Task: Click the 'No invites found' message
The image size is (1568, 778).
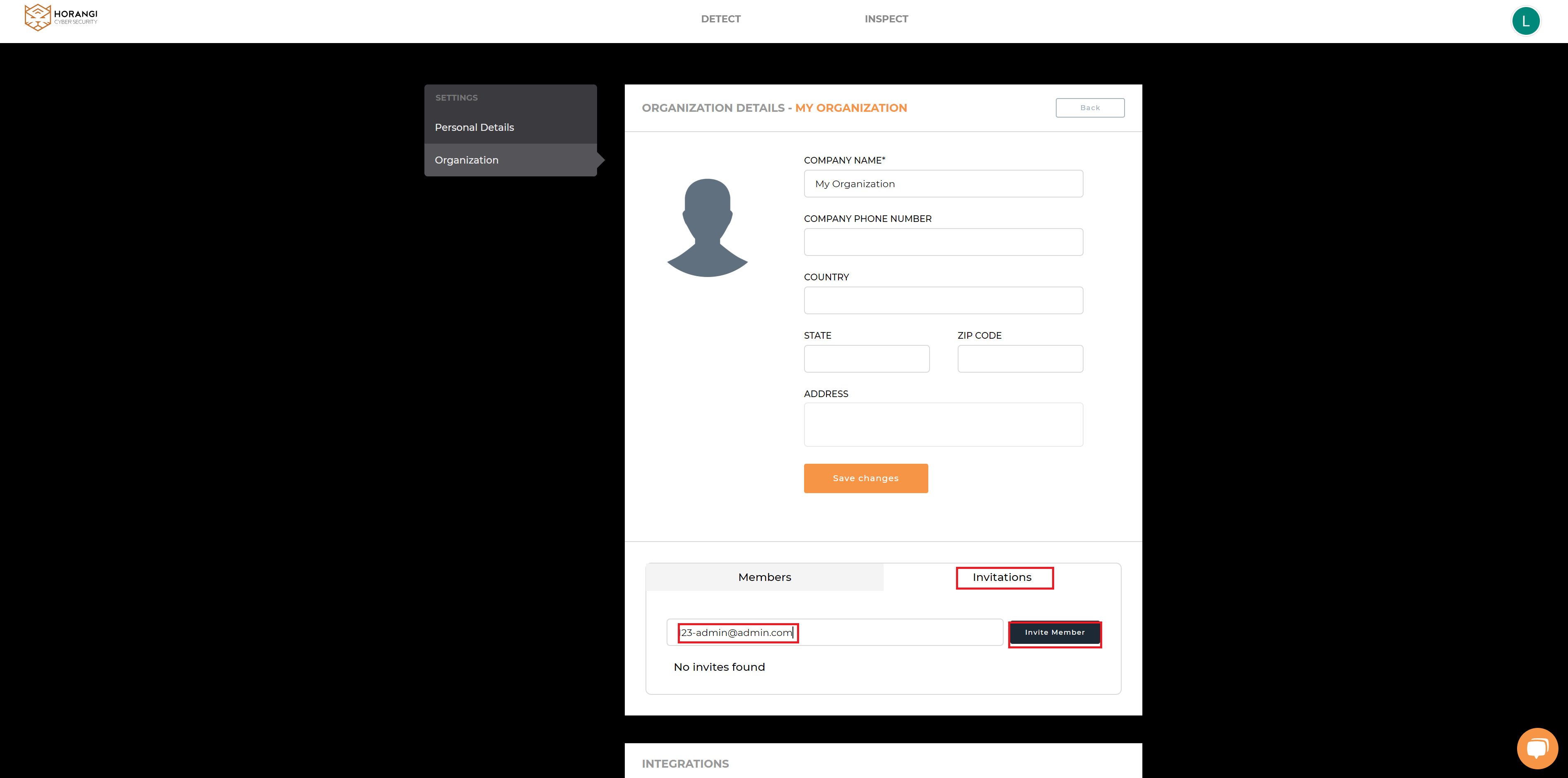Action: point(720,667)
